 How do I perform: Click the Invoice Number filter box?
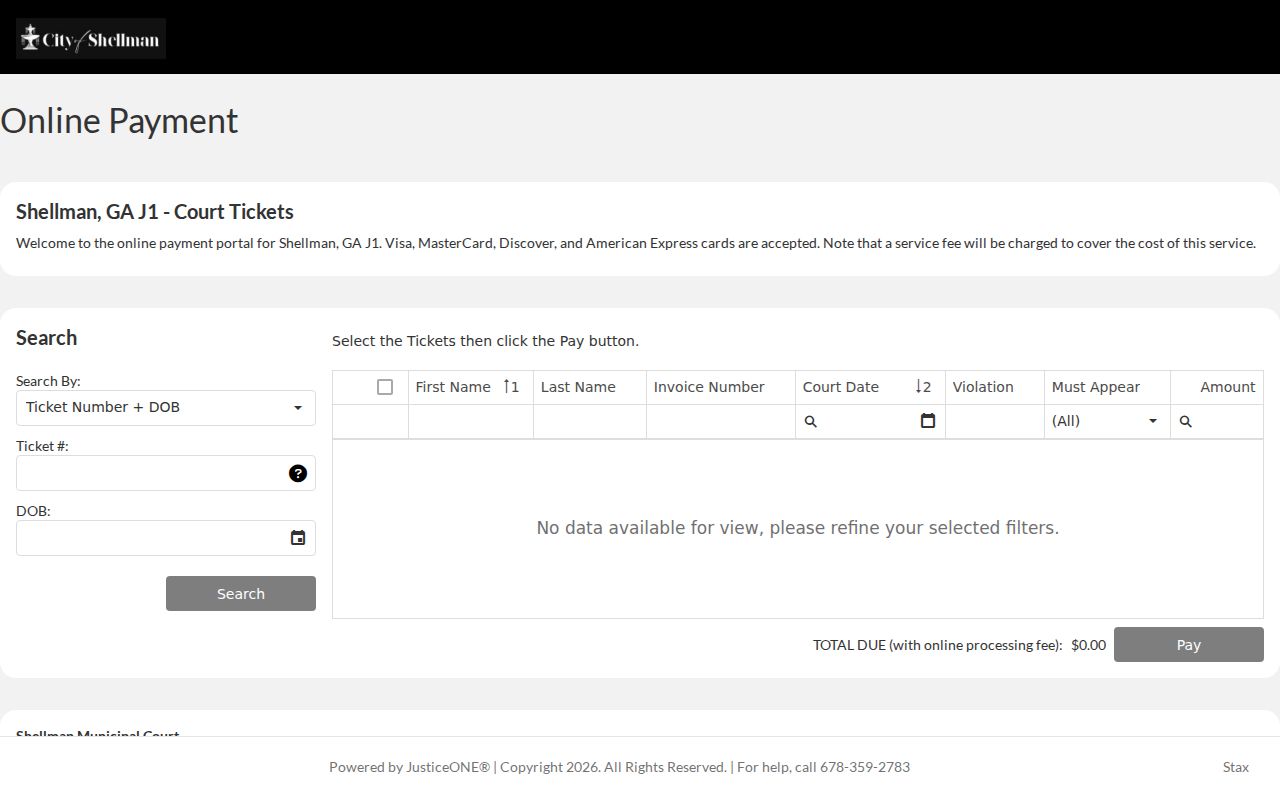pyautogui.click(x=721, y=422)
